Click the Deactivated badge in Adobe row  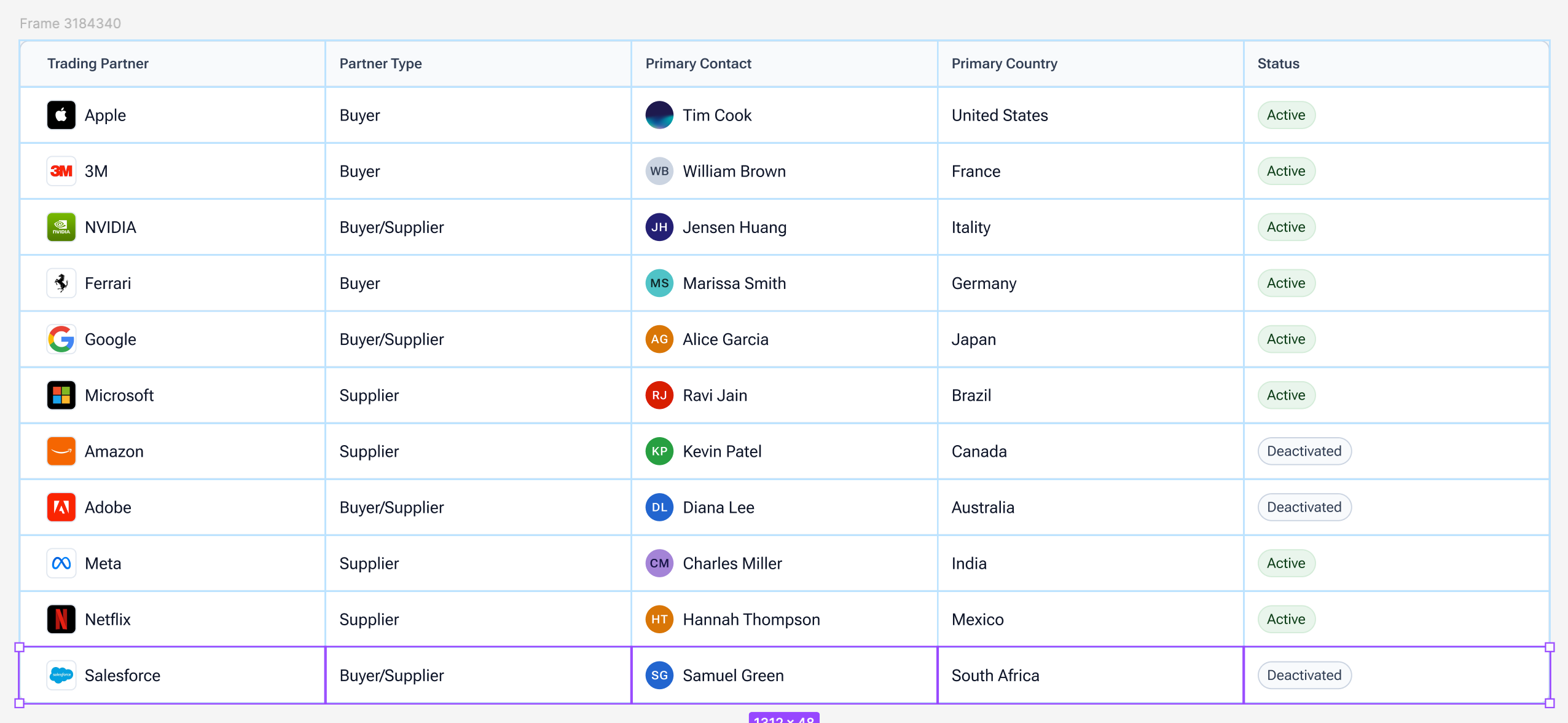point(1304,507)
